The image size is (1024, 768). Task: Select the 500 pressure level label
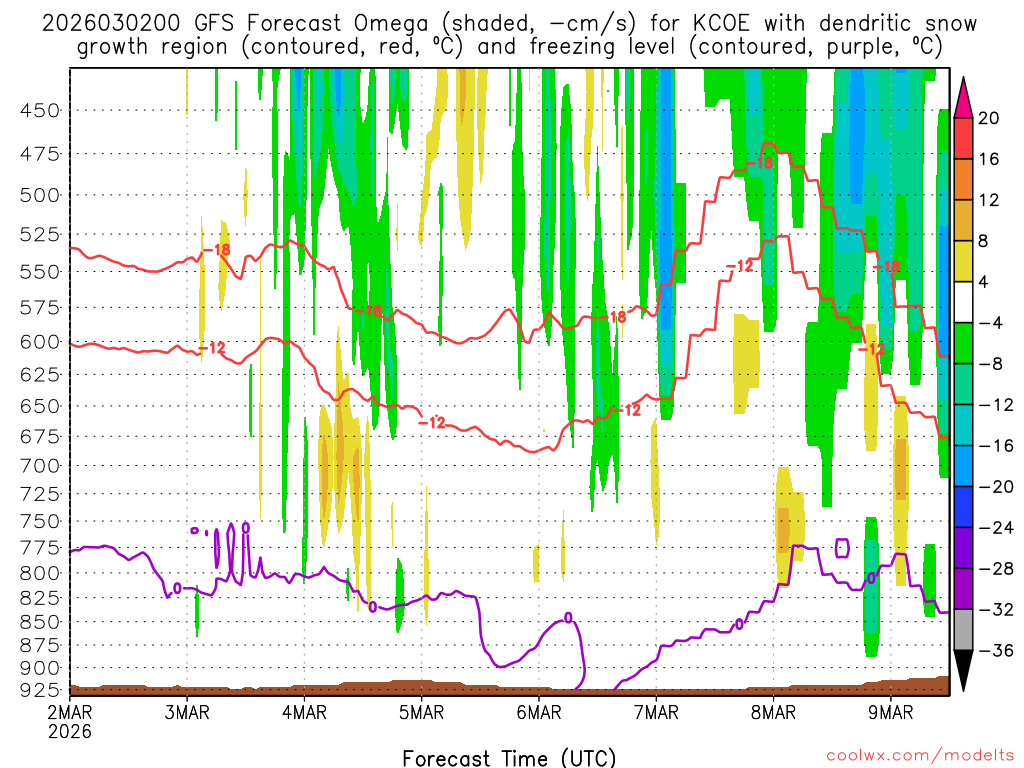coord(40,195)
